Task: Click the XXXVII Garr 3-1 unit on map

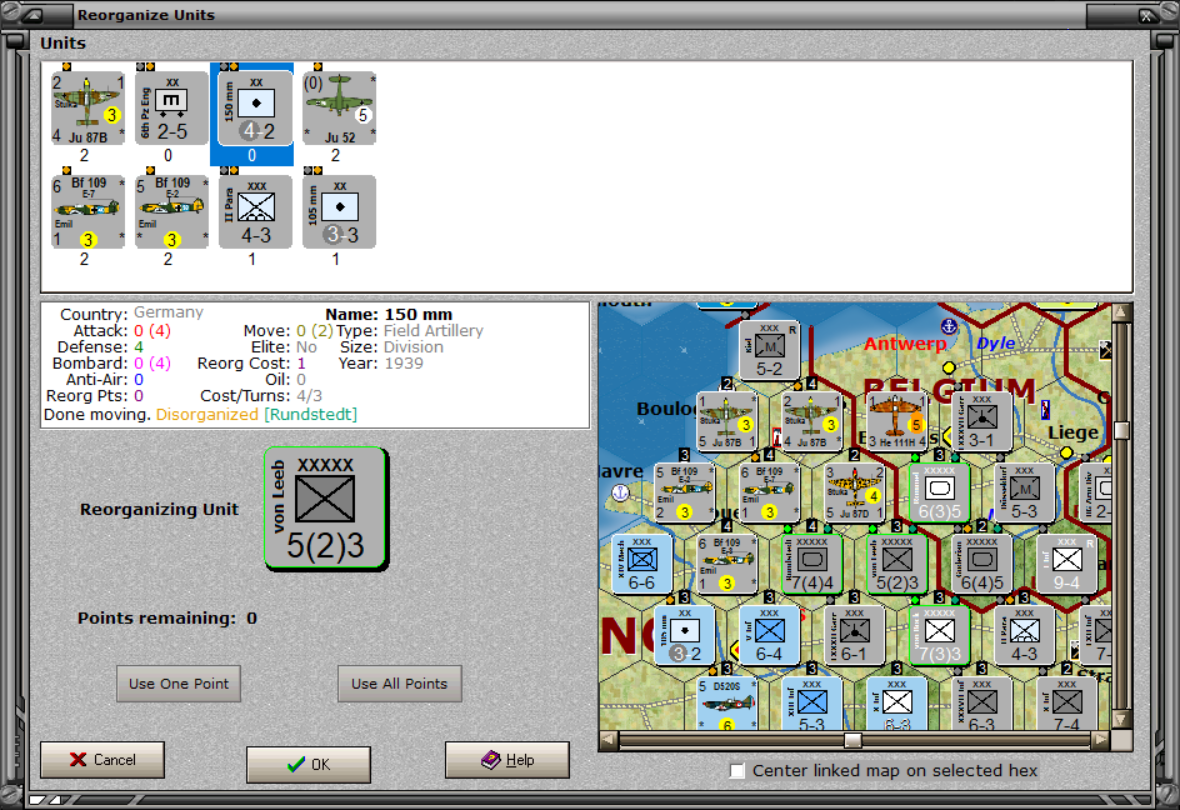Action: click(981, 421)
